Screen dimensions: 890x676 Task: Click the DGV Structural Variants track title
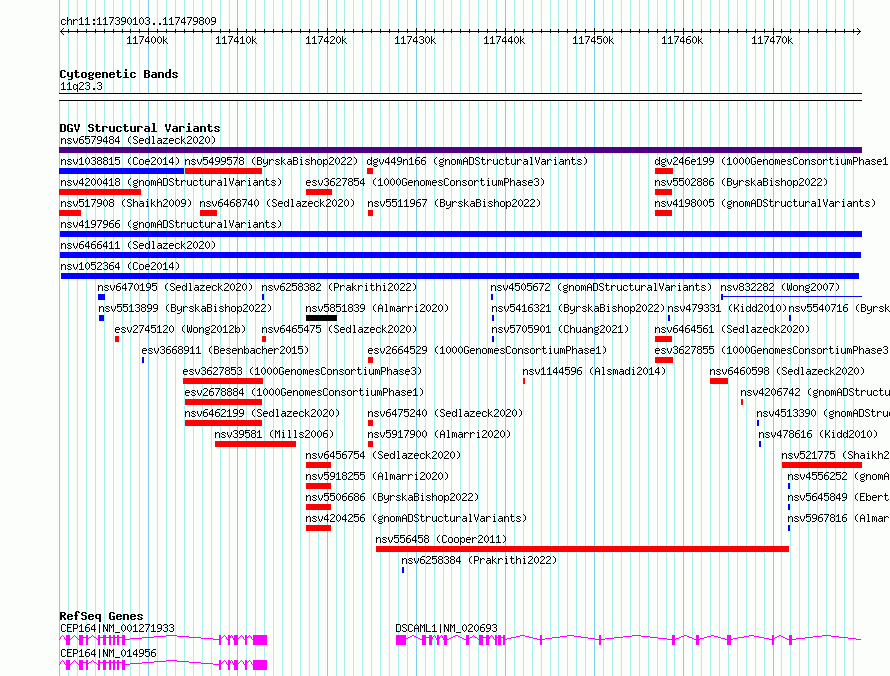point(140,128)
